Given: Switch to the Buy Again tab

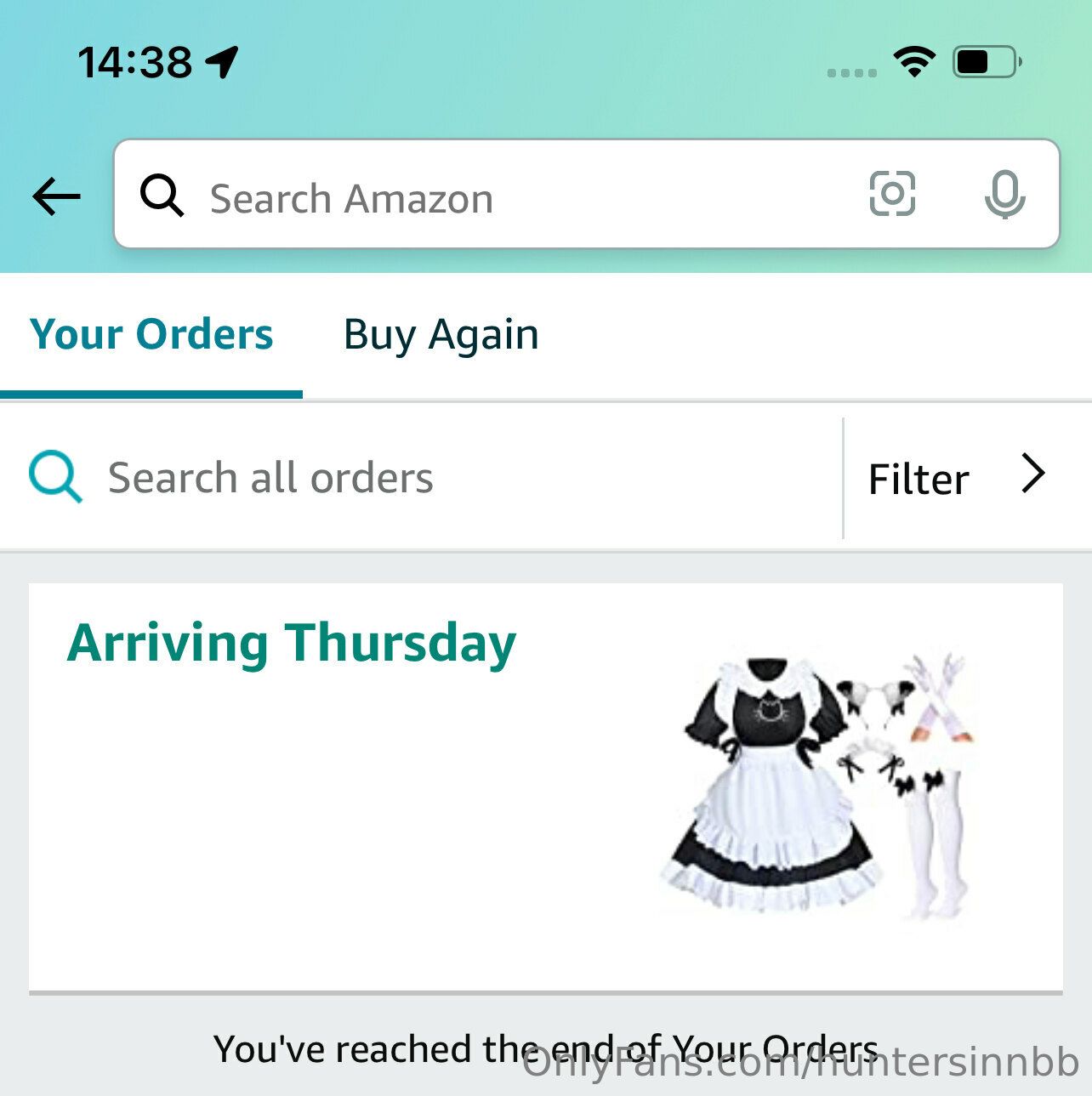Looking at the screenshot, I should click(441, 335).
